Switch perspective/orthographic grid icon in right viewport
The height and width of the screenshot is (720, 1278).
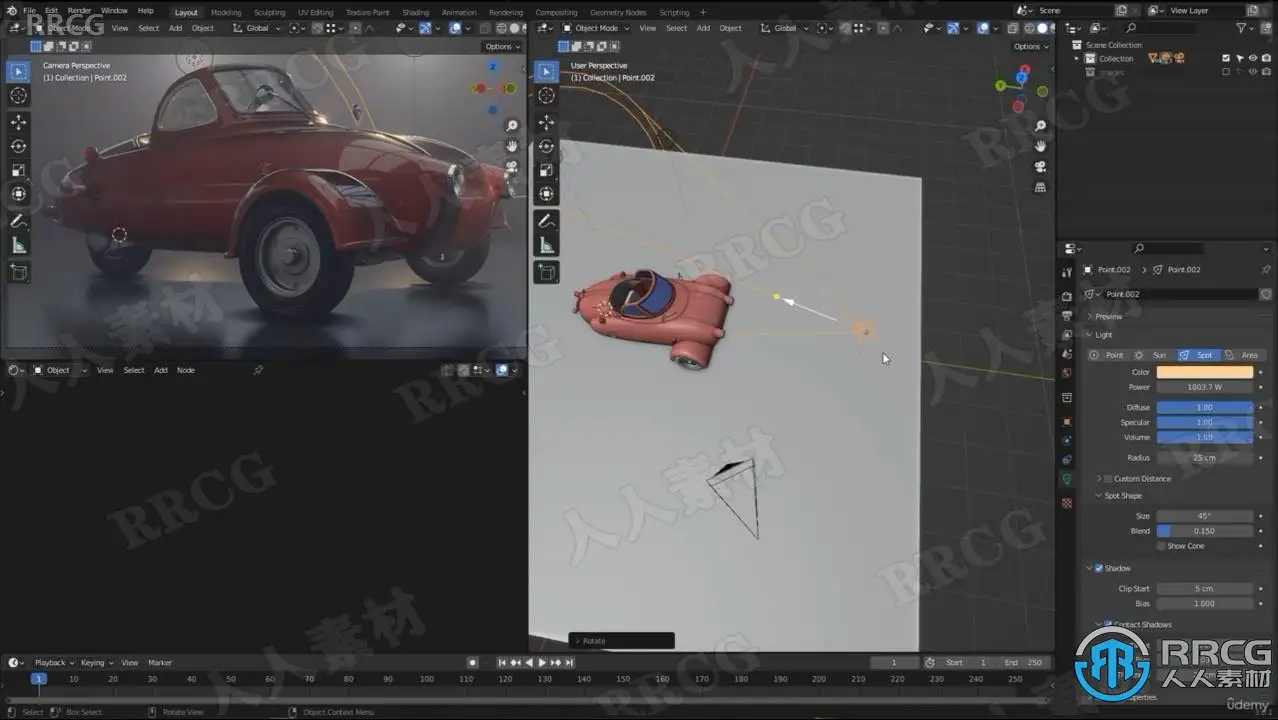click(1040, 187)
